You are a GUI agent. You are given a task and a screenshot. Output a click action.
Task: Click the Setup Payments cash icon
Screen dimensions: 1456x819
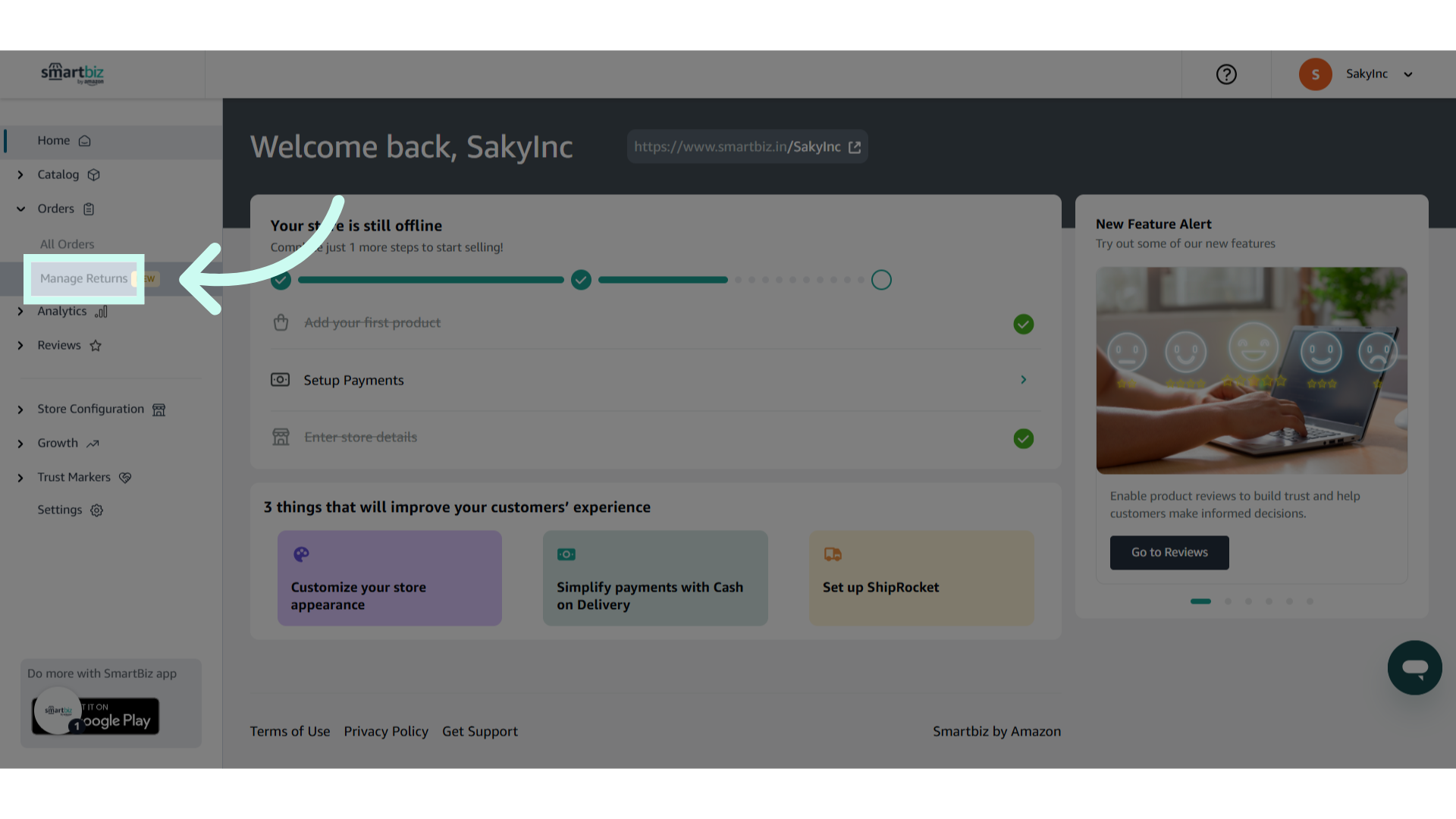click(x=280, y=379)
